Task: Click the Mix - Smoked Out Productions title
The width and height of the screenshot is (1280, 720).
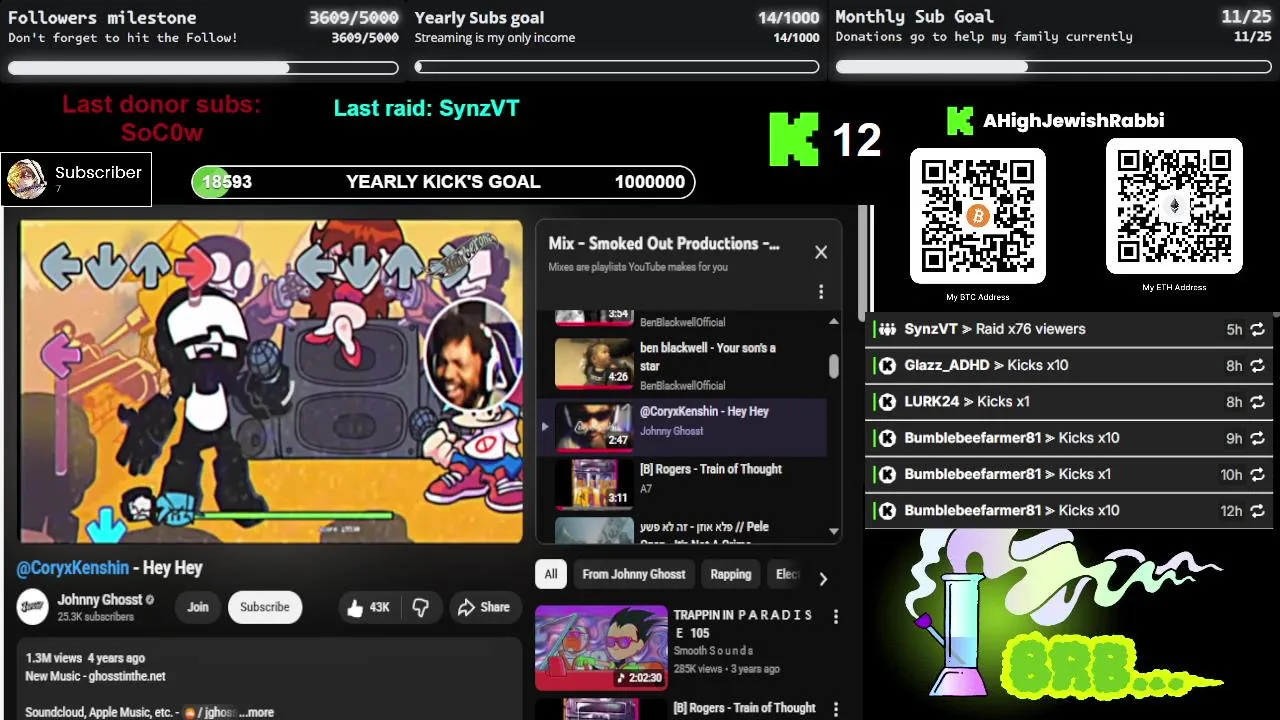Action: (664, 244)
